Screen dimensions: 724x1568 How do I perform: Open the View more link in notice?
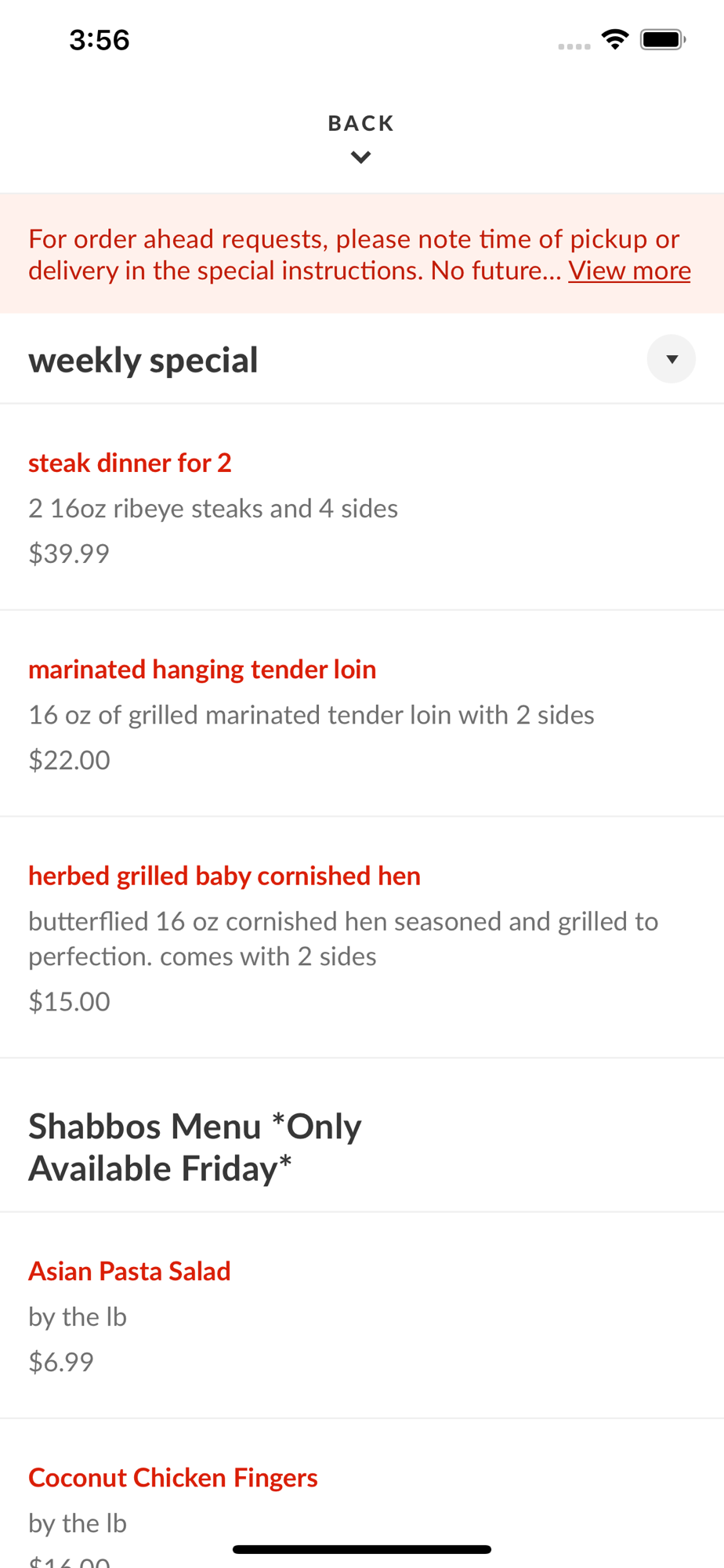(629, 270)
